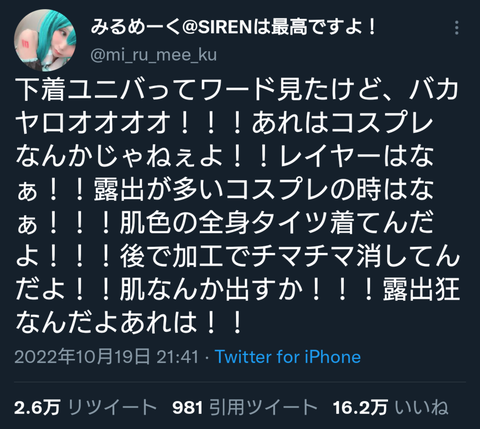Screen dimensions: 480x429
Task: Click the 引用ツイート label
Action: coord(263,407)
